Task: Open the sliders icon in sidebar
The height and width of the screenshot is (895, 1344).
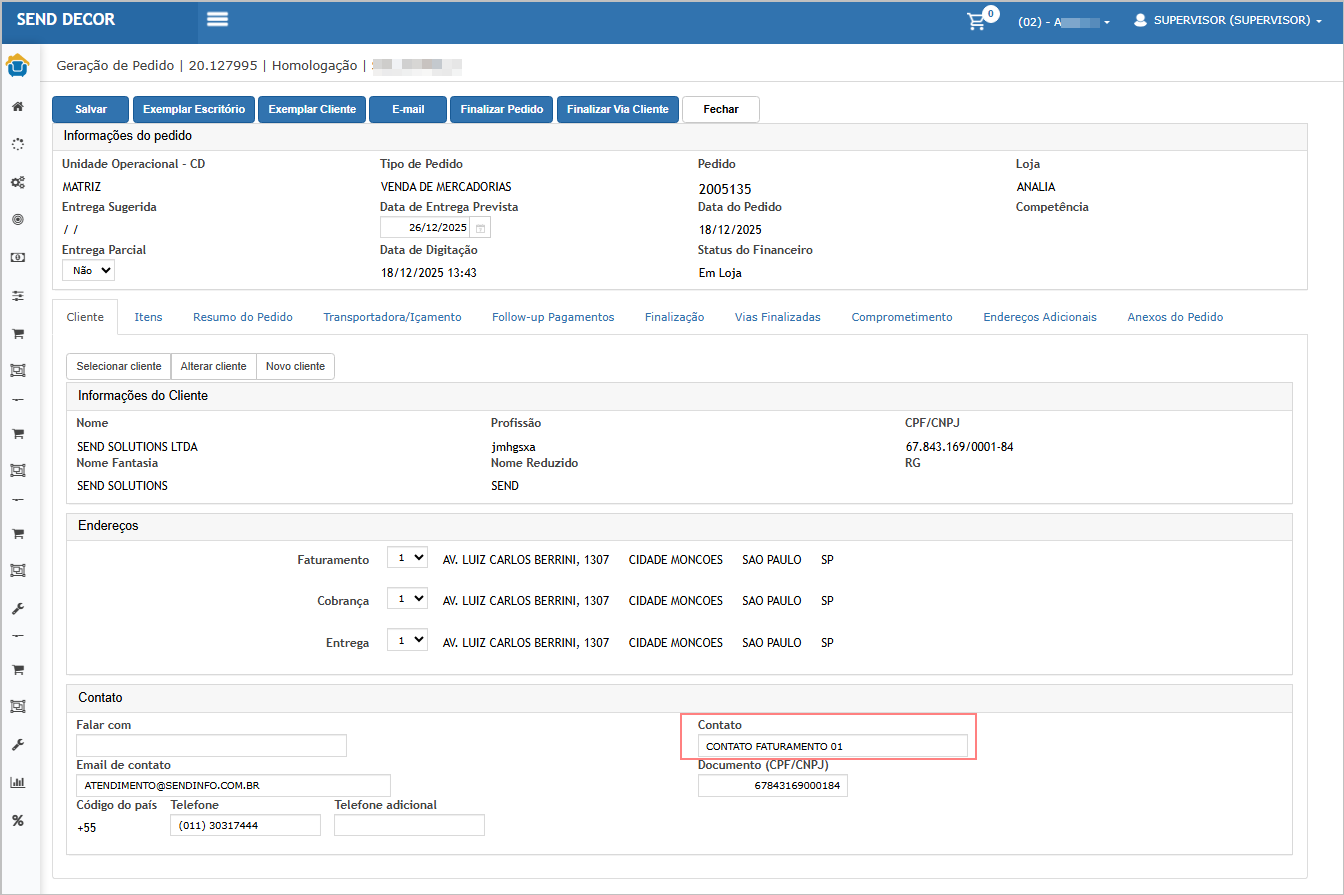Action: (17, 296)
